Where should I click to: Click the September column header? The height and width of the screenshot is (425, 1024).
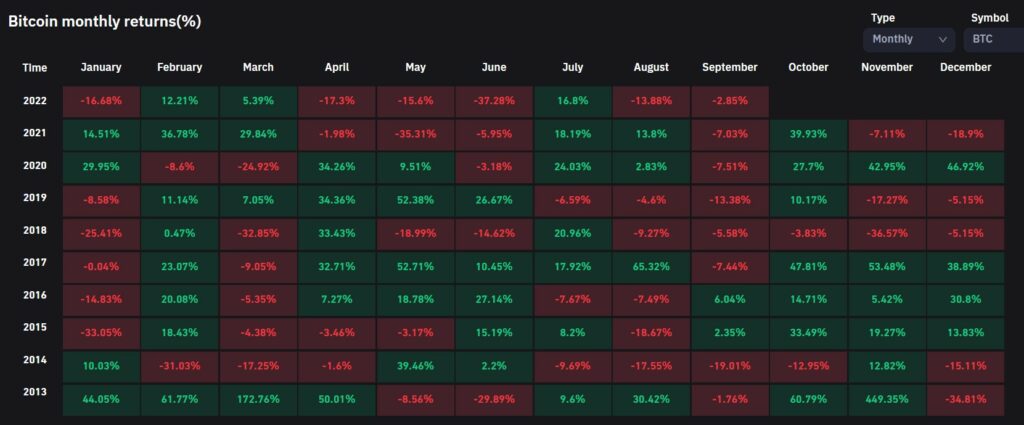729,68
